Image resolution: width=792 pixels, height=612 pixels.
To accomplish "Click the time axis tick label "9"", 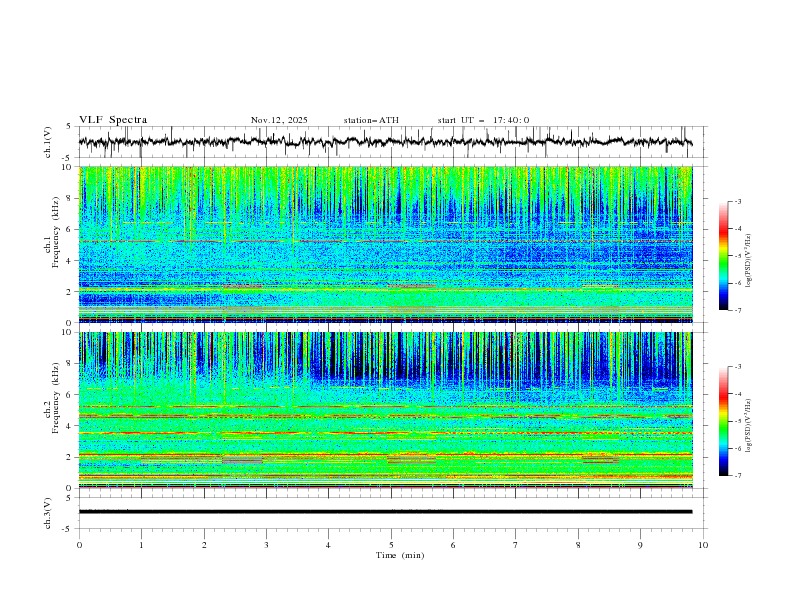I will pos(640,545).
